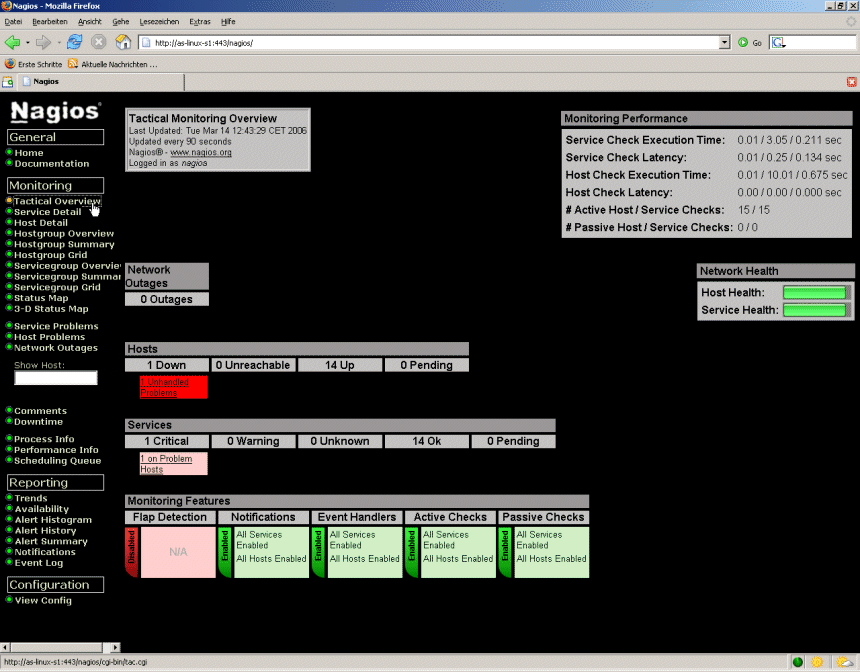The width and height of the screenshot is (860, 672).
Task: Click the sidebar horizontal scrollbar
Action: tap(60, 647)
